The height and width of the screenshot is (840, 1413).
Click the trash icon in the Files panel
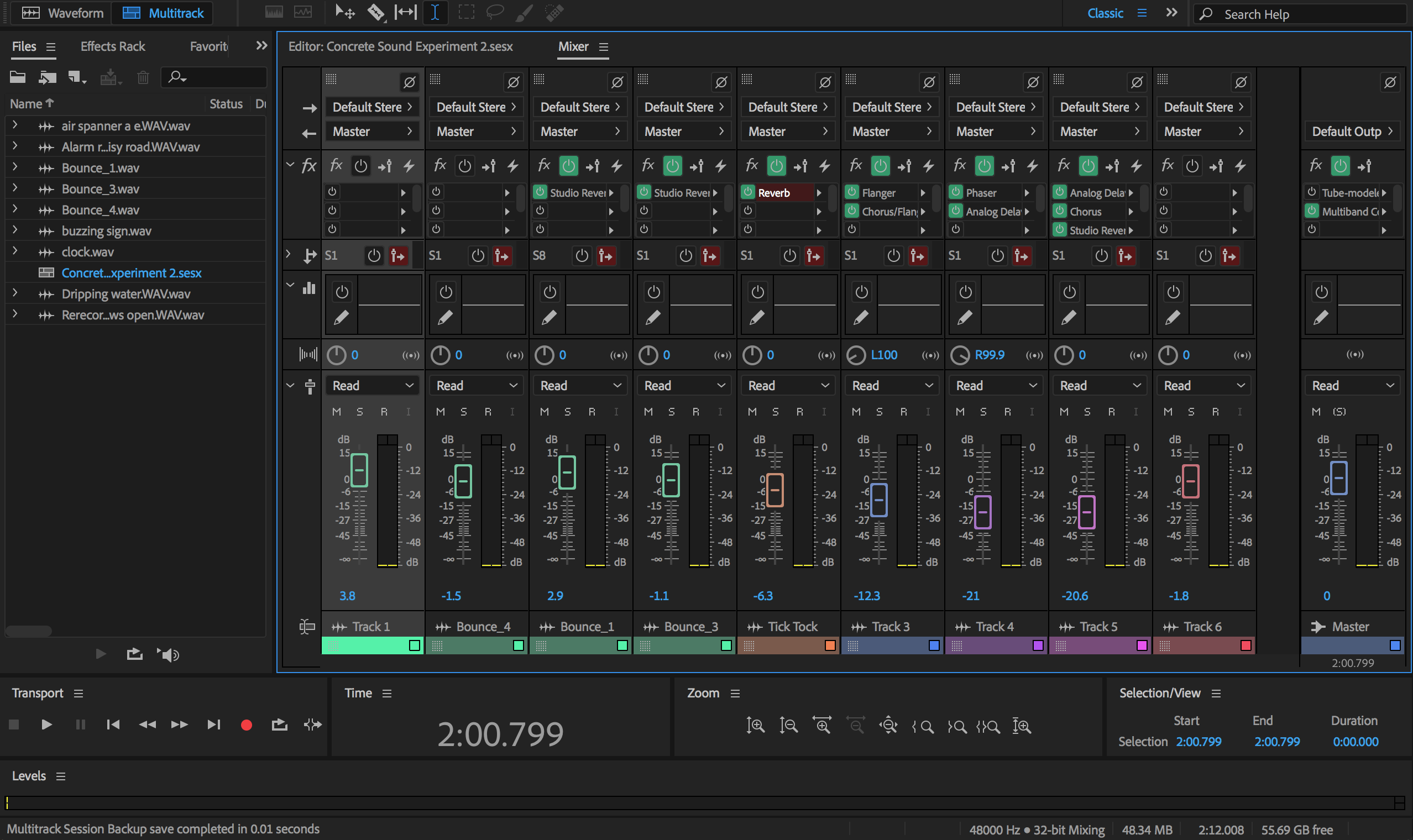(x=143, y=77)
